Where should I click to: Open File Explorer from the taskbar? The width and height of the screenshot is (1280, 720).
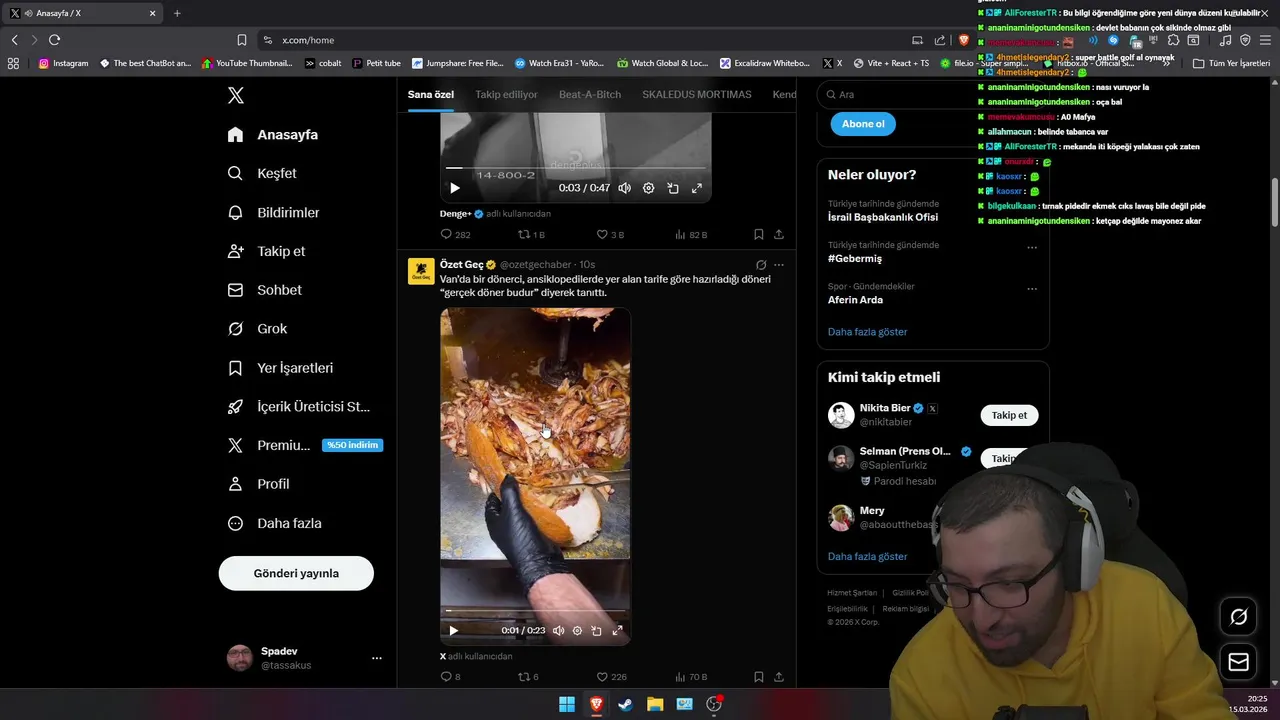pyautogui.click(x=655, y=704)
